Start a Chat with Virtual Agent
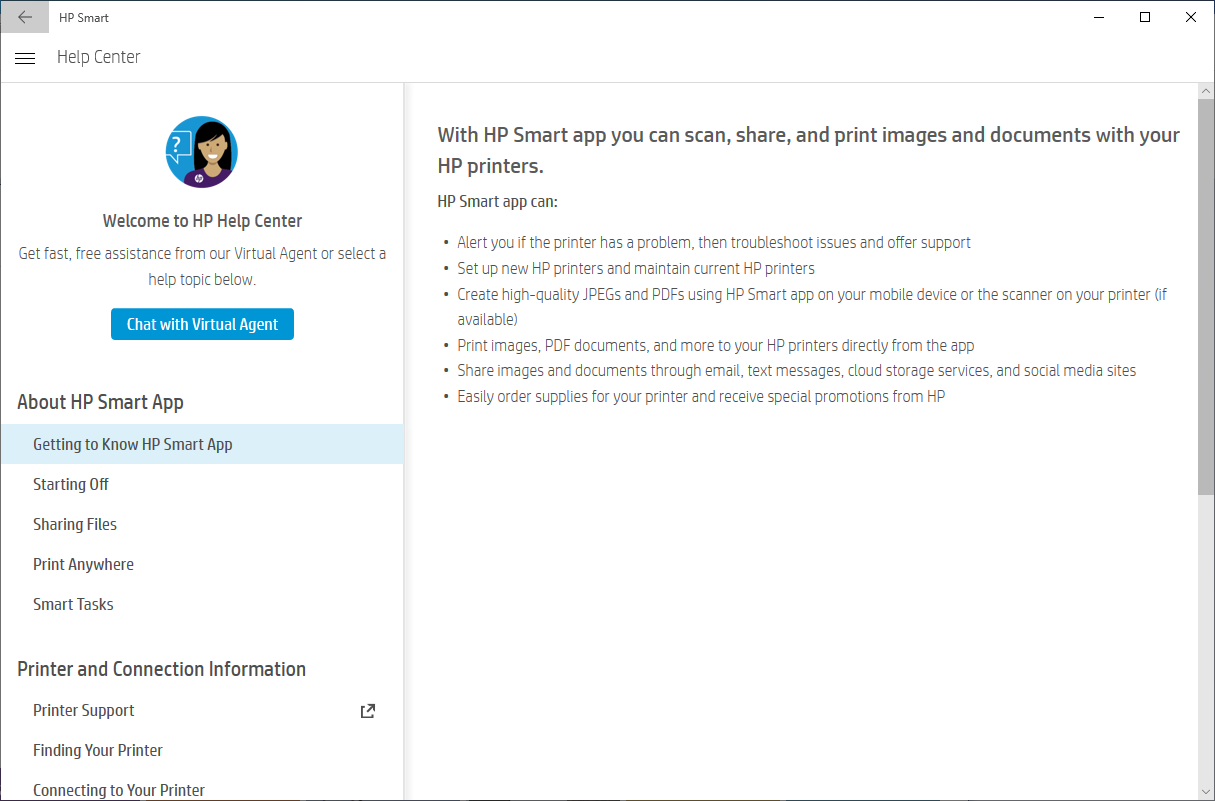 click(202, 324)
